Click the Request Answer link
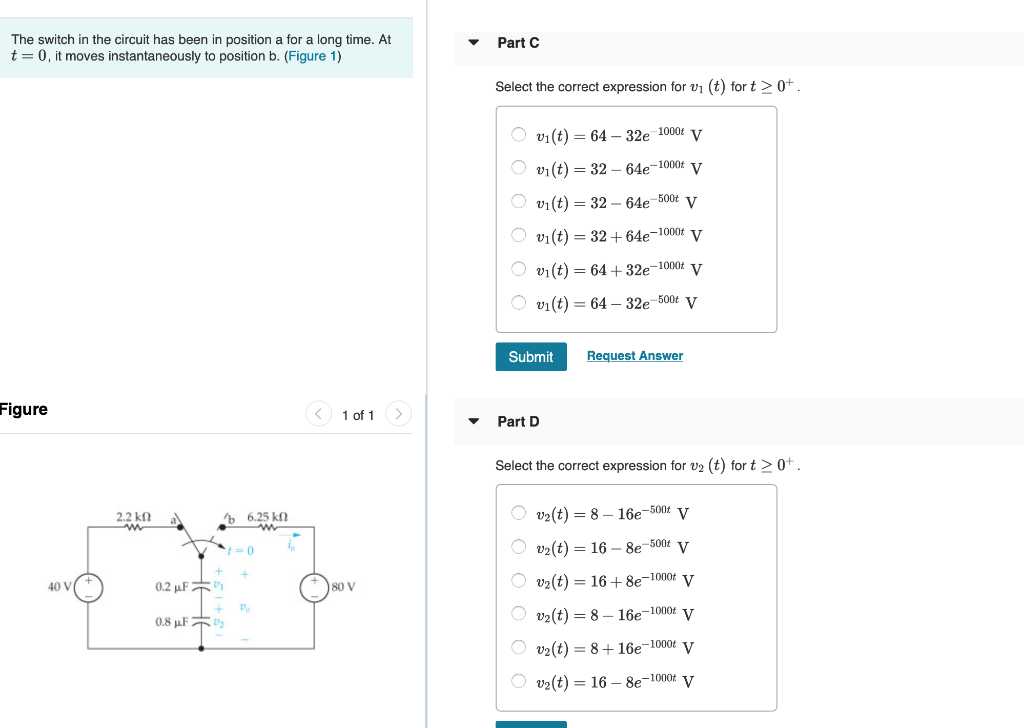Viewport: 1024px width, 728px height. (x=634, y=356)
